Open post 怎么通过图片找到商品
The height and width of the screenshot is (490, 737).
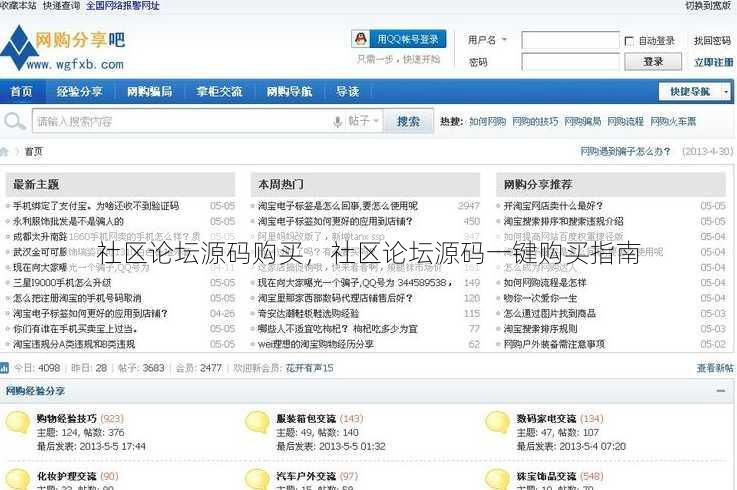550,313
